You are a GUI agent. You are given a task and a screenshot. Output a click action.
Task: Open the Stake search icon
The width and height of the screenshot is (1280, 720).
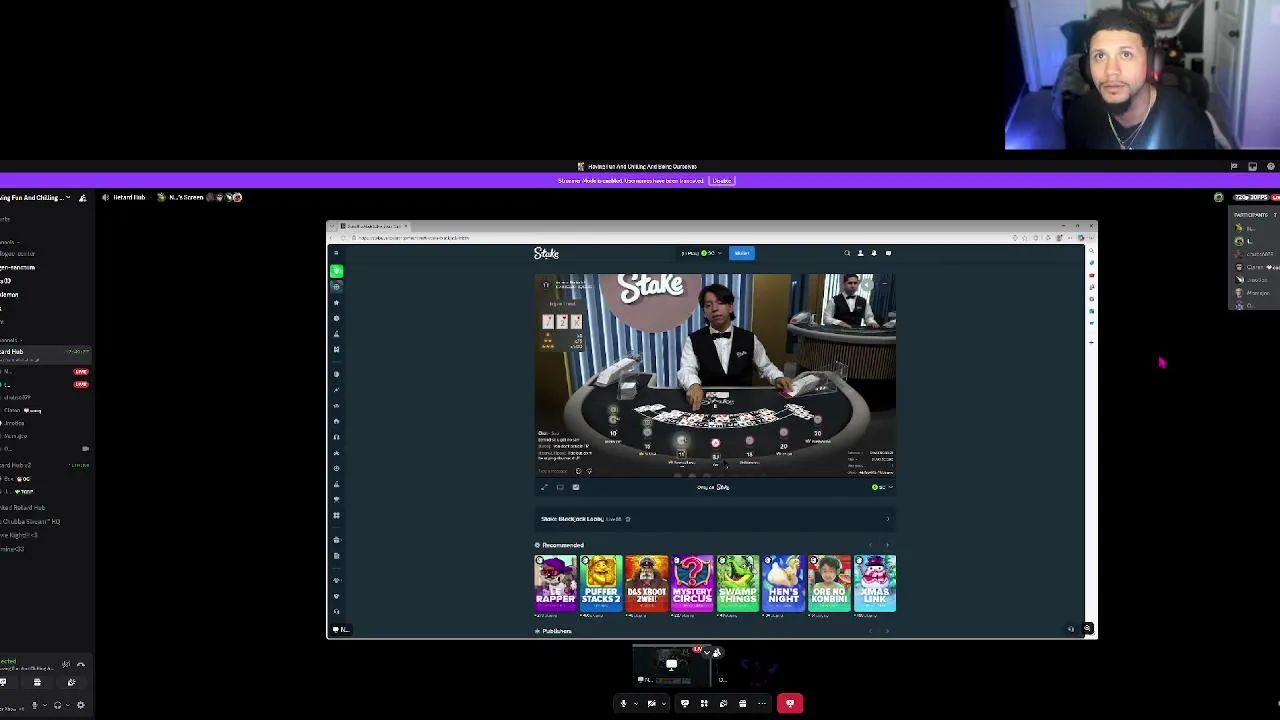847,253
